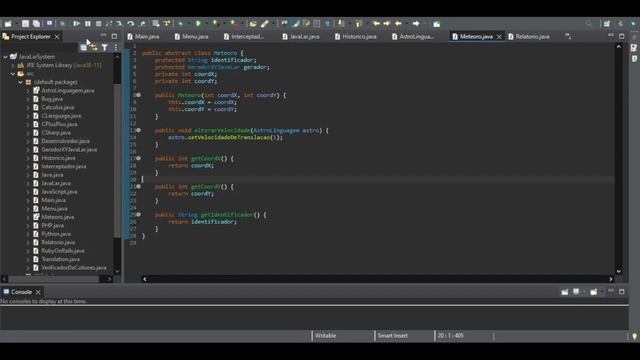Click the Open Perspective icon
Image resolution: width=640 pixels, height=360 pixels.
click(607, 24)
